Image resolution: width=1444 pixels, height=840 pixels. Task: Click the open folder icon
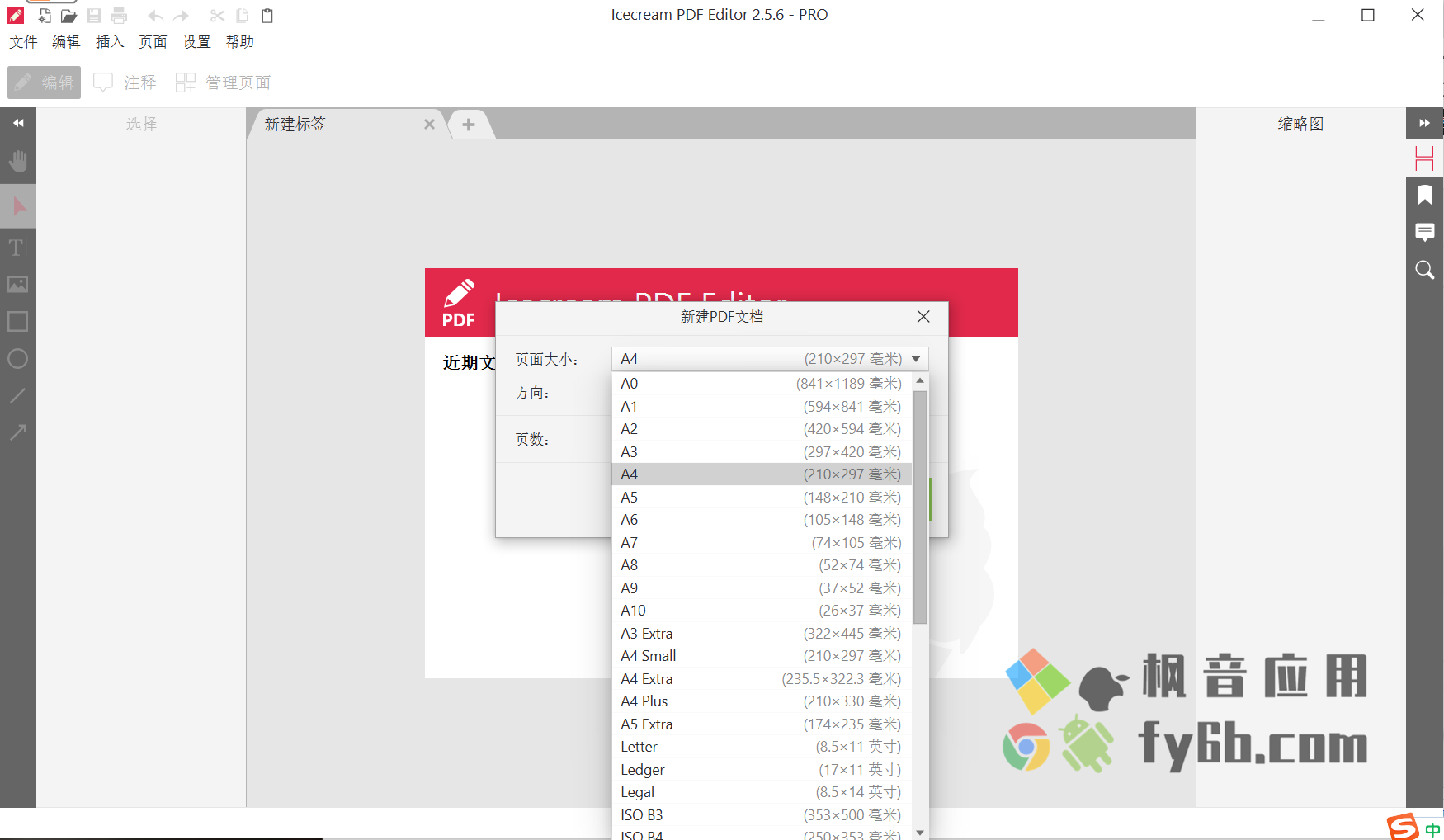pyautogui.click(x=69, y=16)
